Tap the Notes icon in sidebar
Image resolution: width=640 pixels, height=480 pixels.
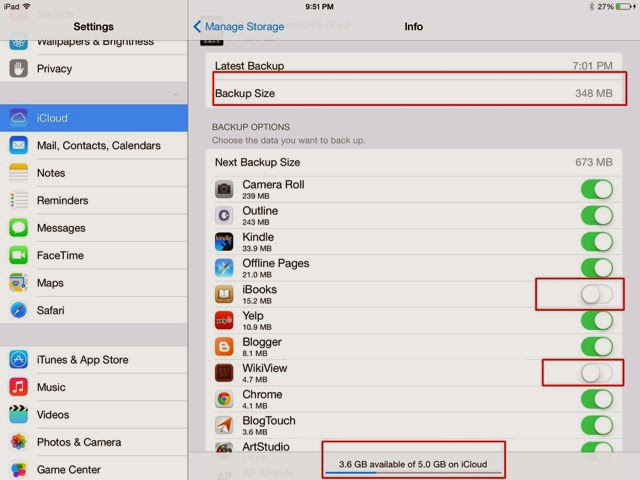[19, 173]
